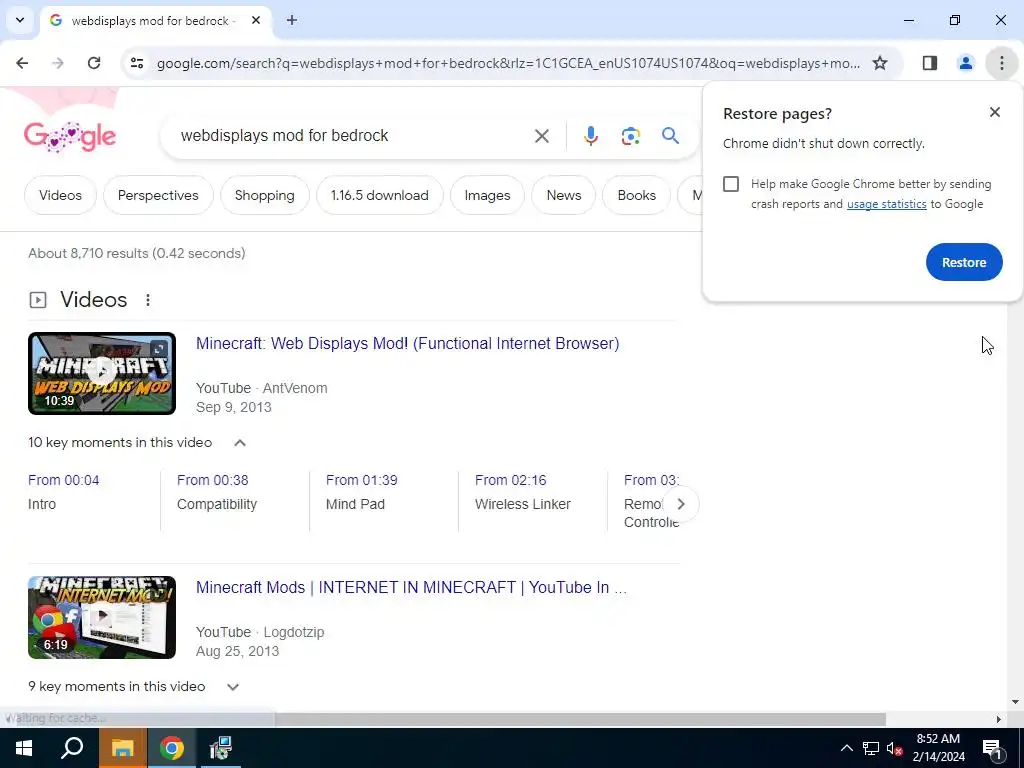Viewport: 1024px width, 768px height.
Task: Open Minecraft: Web Displays Mod video link
Action: tap(408, 344)
